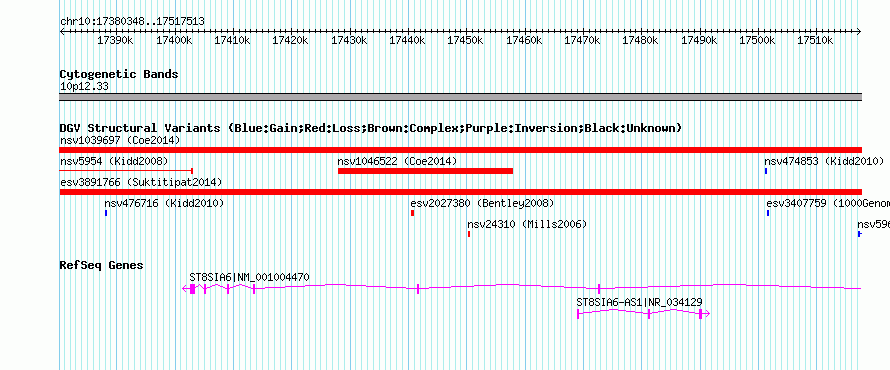Click the 17490k ruler tick label
The width and height of the screenshot is (890, 370).
700,40
